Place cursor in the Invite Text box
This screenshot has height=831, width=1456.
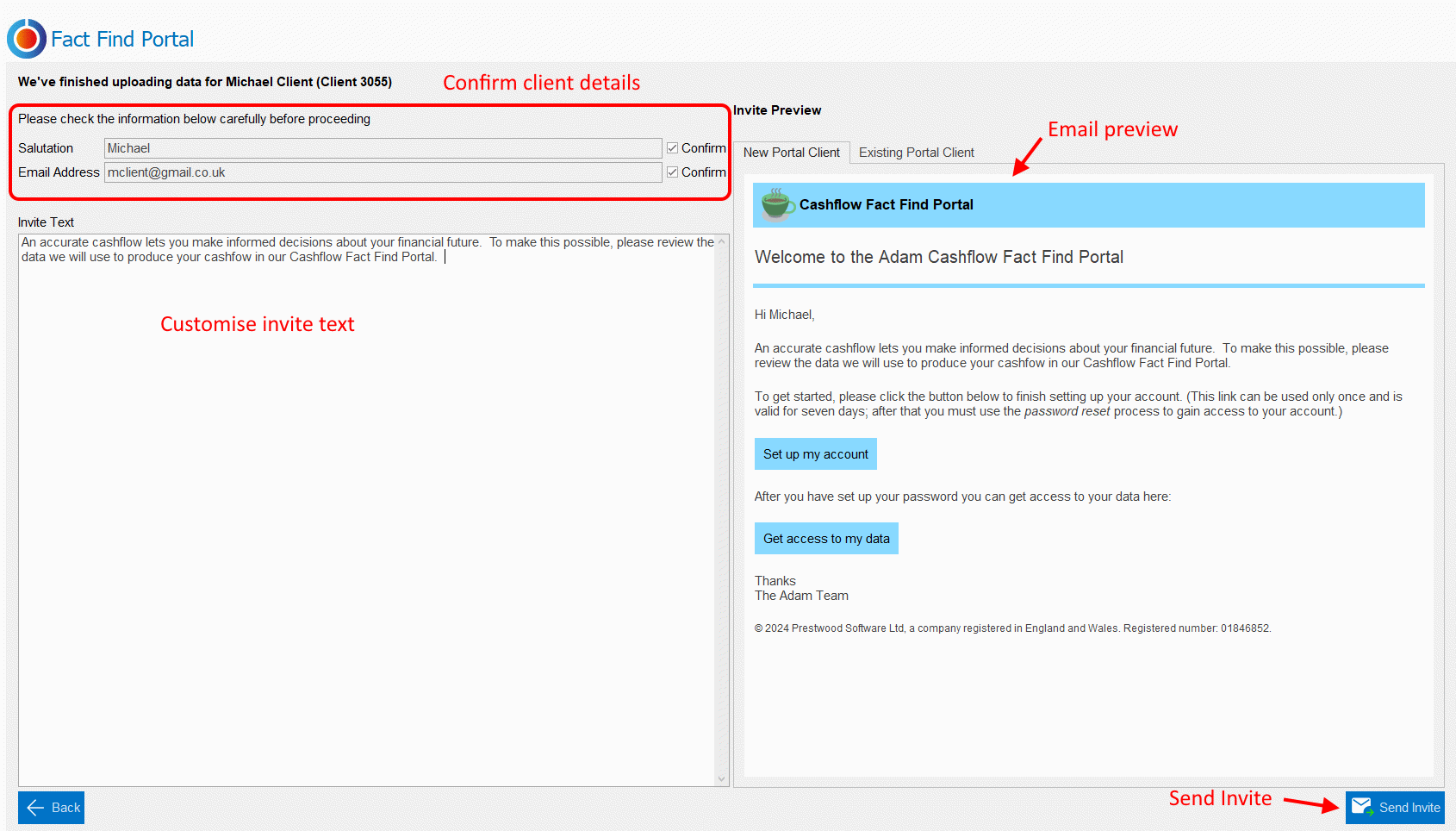click(366, 517)
